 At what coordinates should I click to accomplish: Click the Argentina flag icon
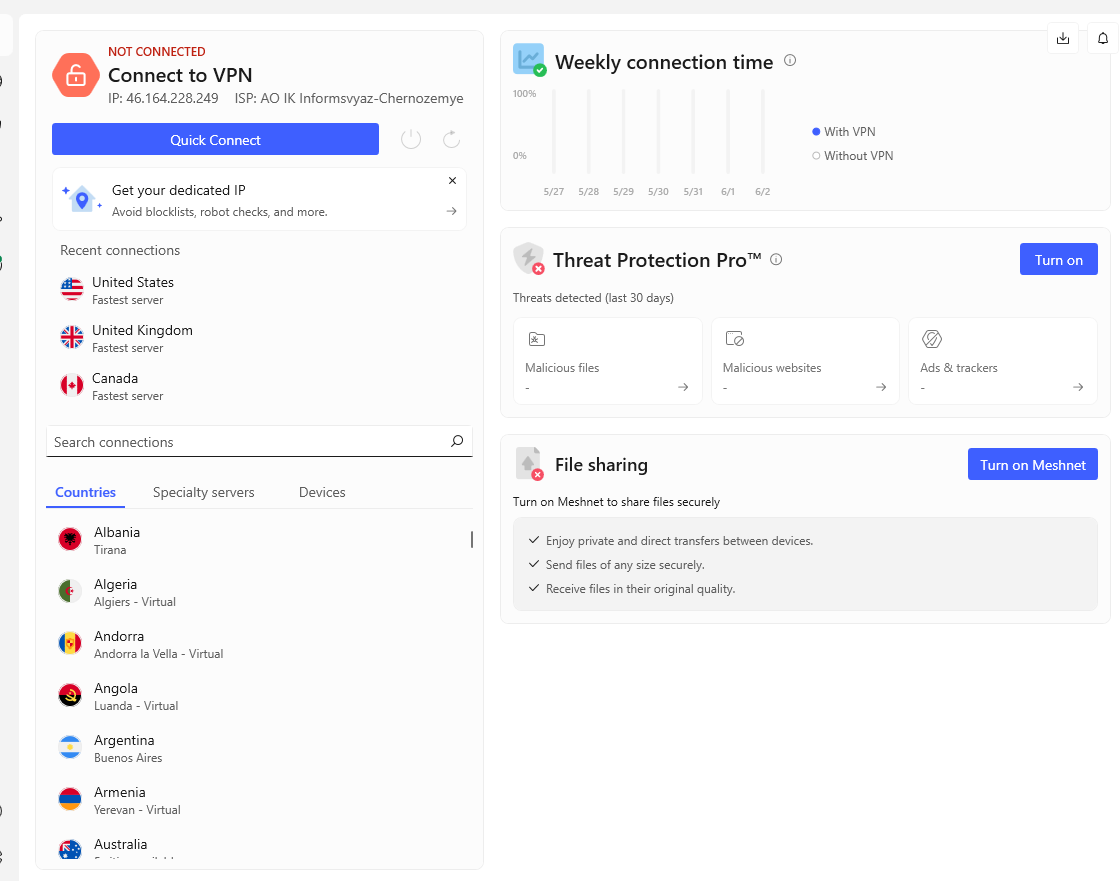tap(70, 747)
